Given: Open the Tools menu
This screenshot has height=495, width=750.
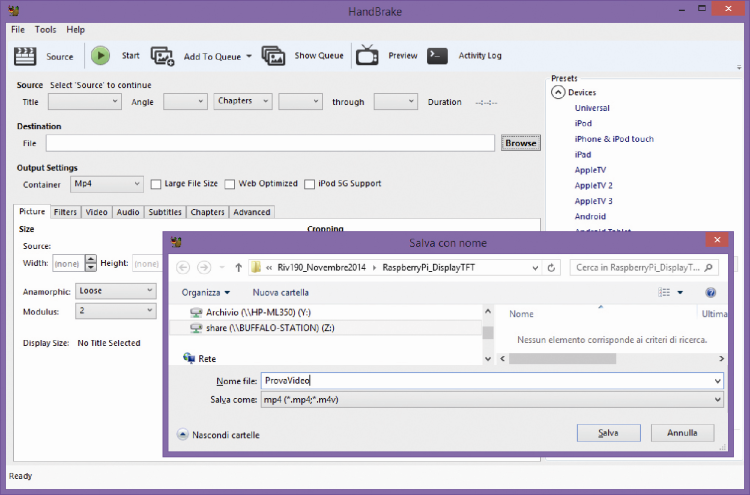Looking at the screenshot, I should click(45, 30).
